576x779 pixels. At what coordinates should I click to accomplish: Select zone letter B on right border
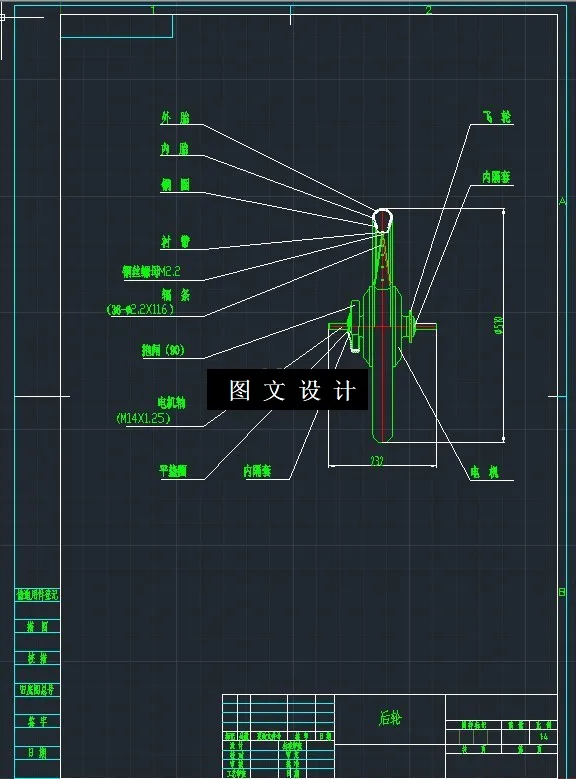click(562, 592)
